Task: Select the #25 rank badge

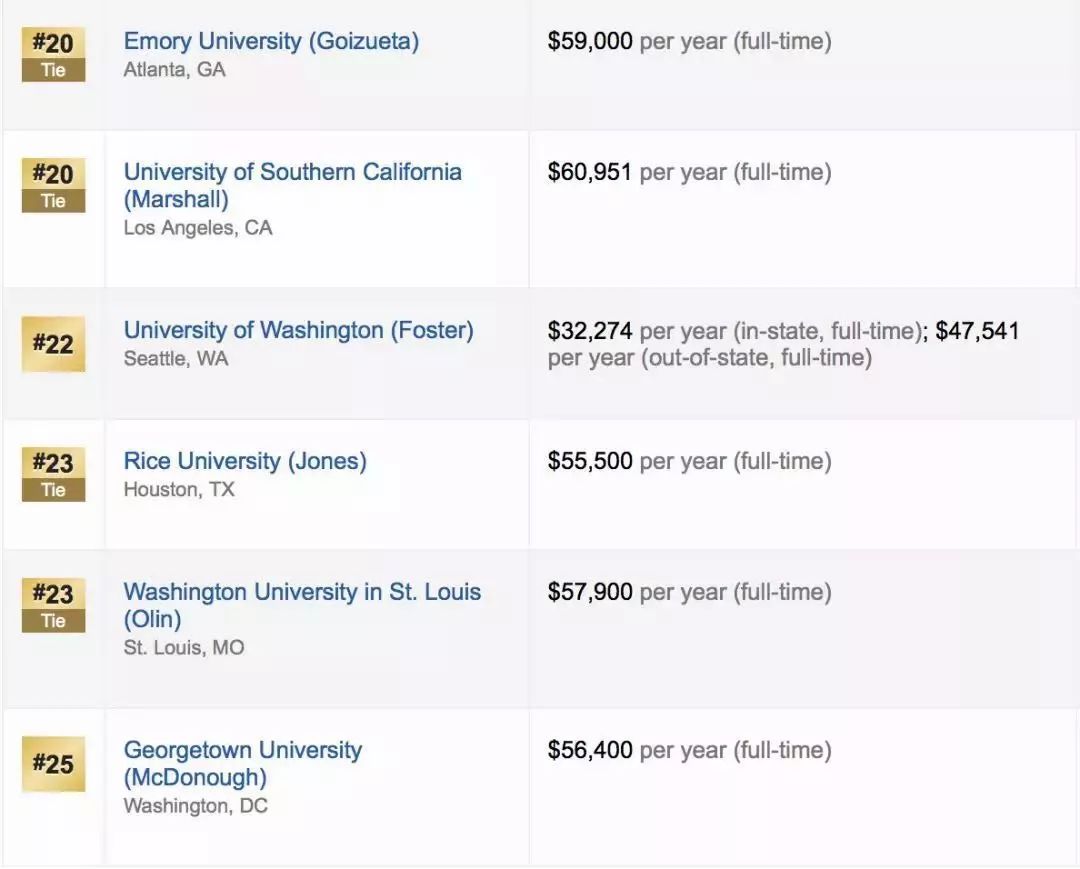Action: pos(53,765)
